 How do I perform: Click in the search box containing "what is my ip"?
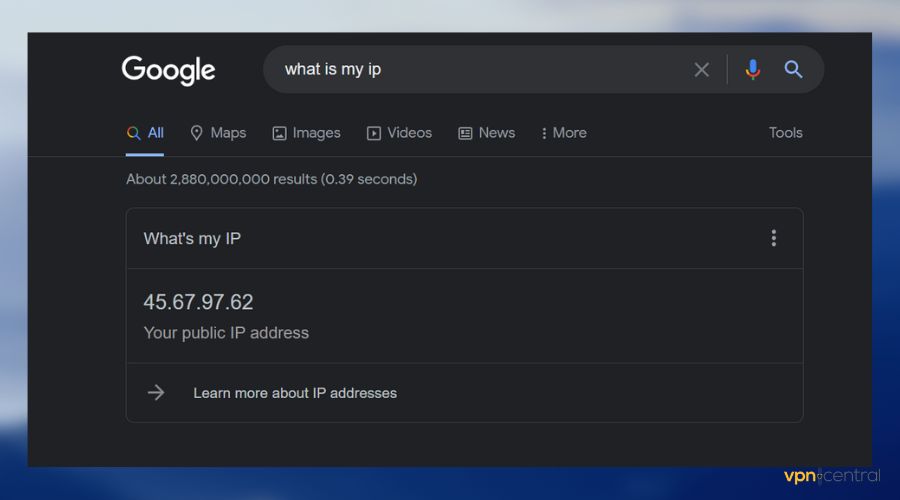480,70
